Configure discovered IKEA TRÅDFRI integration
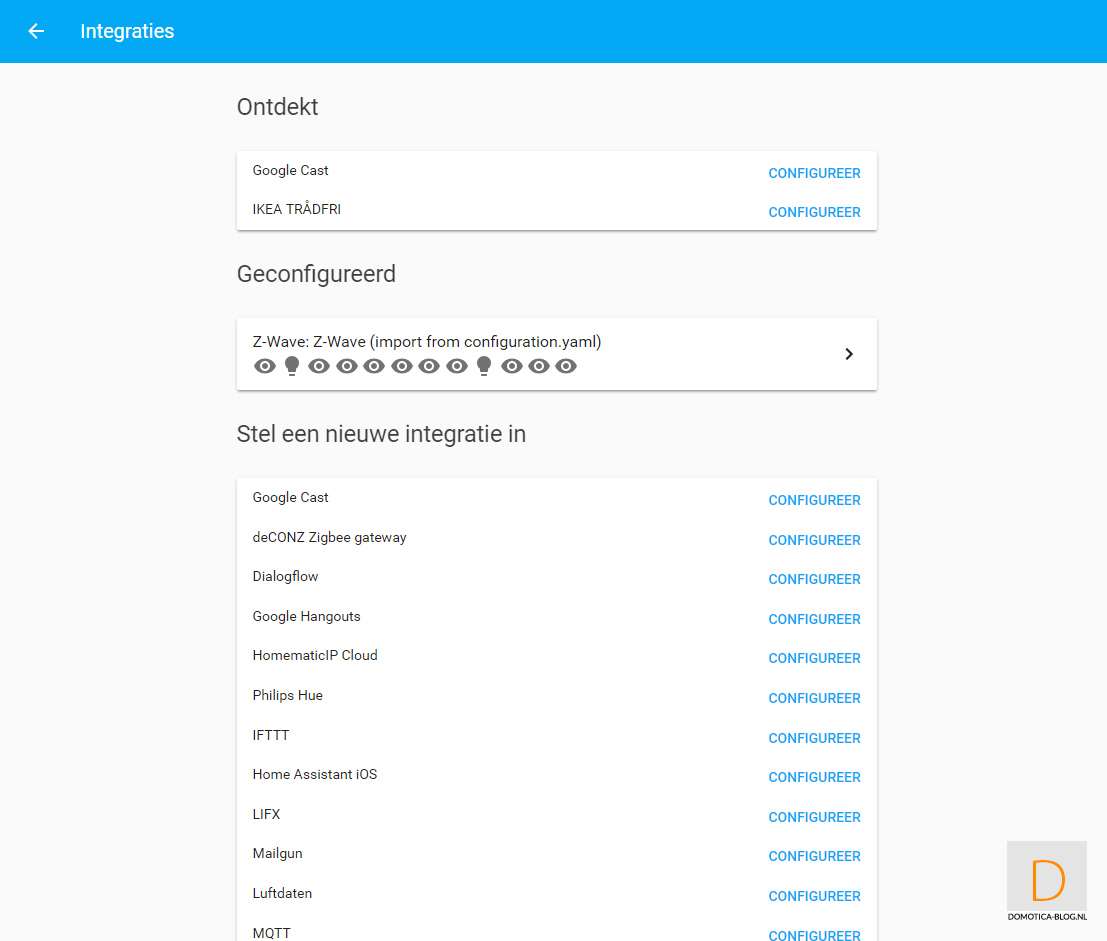This screenshot has height=941, width=1107. [814, 212]
